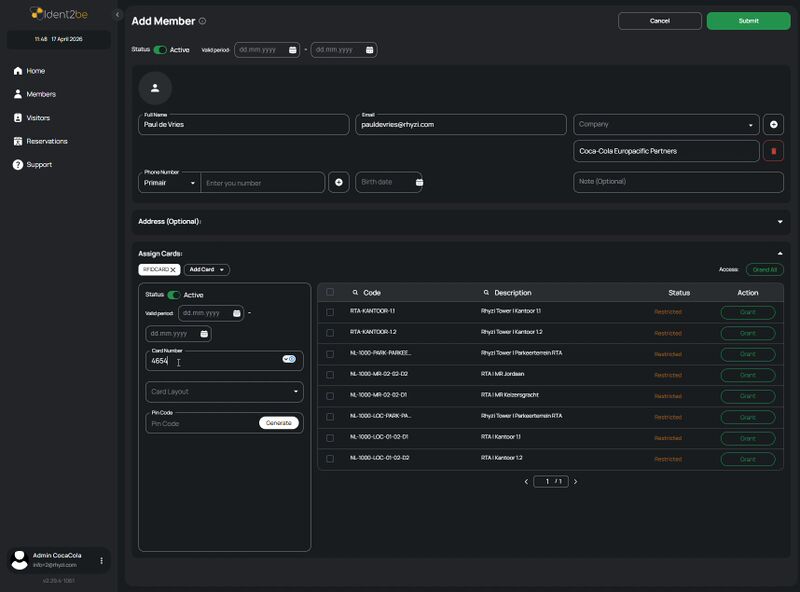The width and height of the screenshot is (800, 592).
Task: Click the green Submit button
Action: coord(748,21)
